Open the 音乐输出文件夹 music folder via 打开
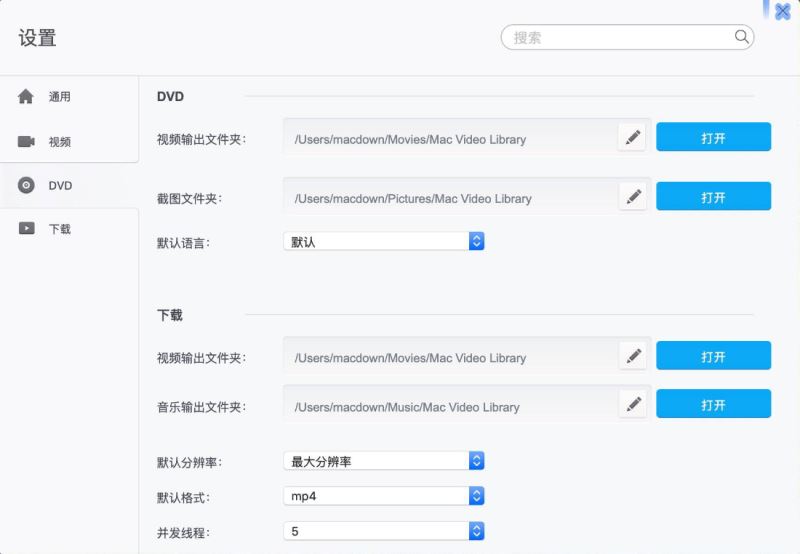 (713, 404)
